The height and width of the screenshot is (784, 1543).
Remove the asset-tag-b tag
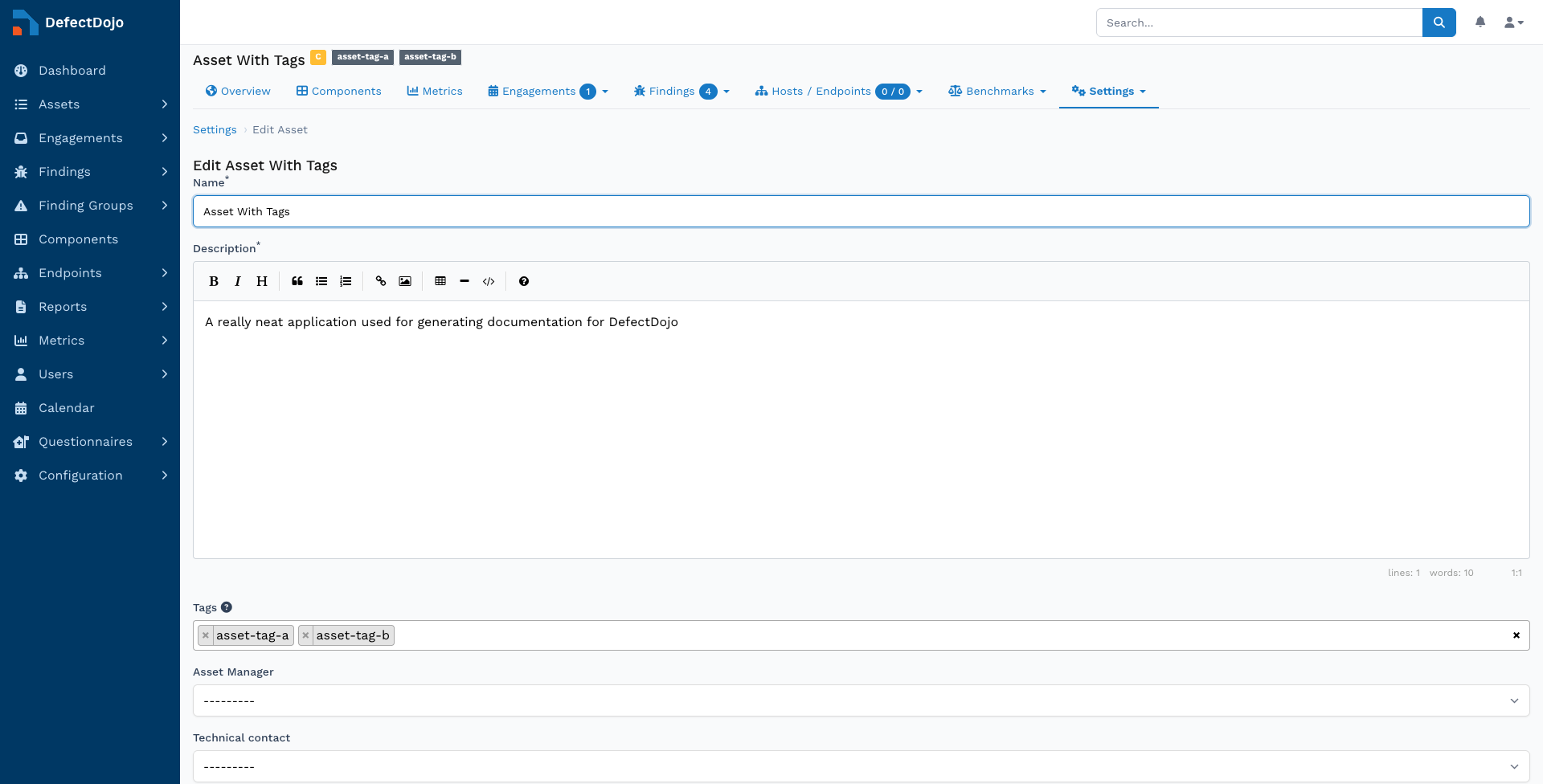[x=305, y=635]
